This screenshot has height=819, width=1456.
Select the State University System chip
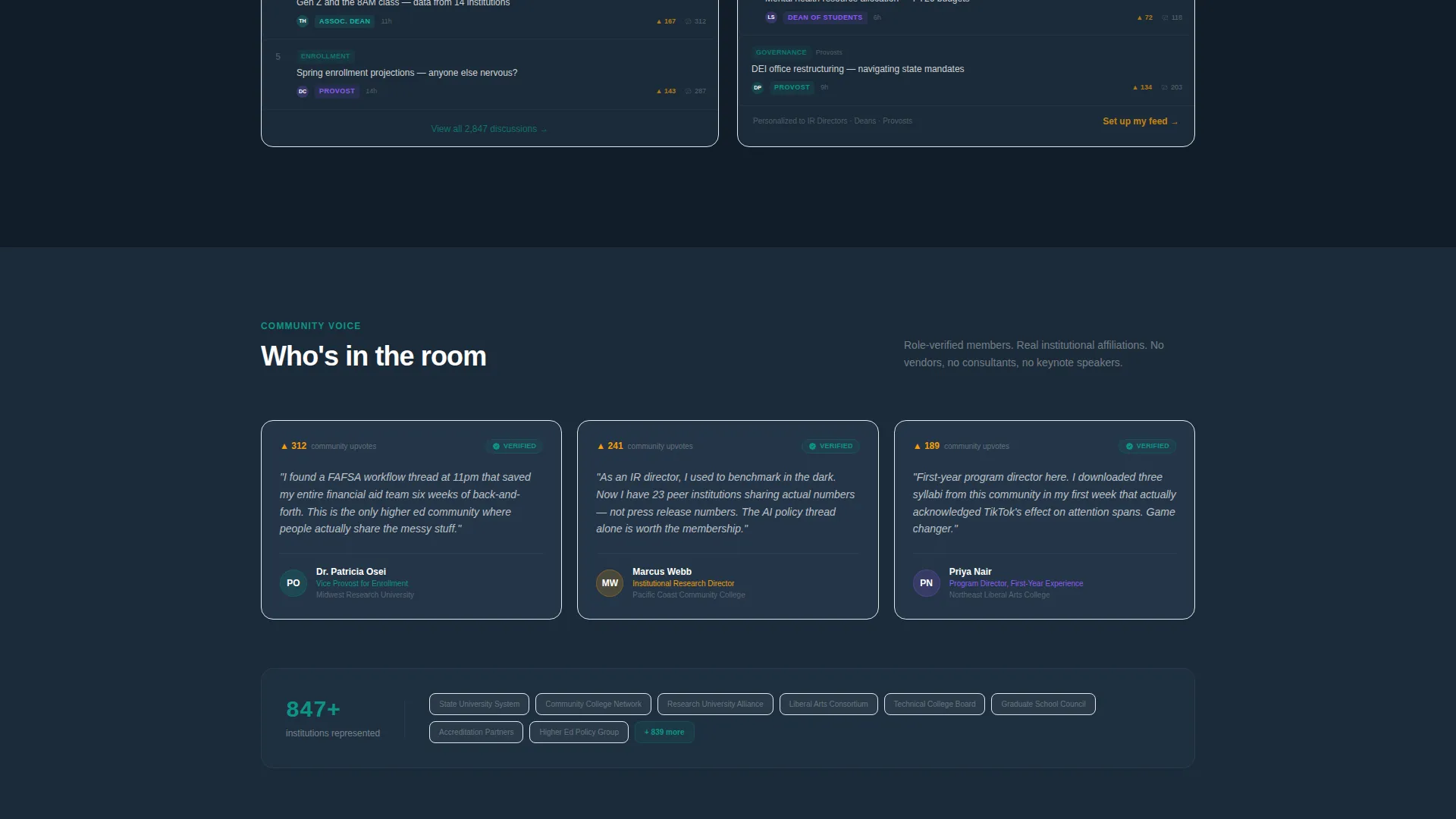(x=479, y=704)
